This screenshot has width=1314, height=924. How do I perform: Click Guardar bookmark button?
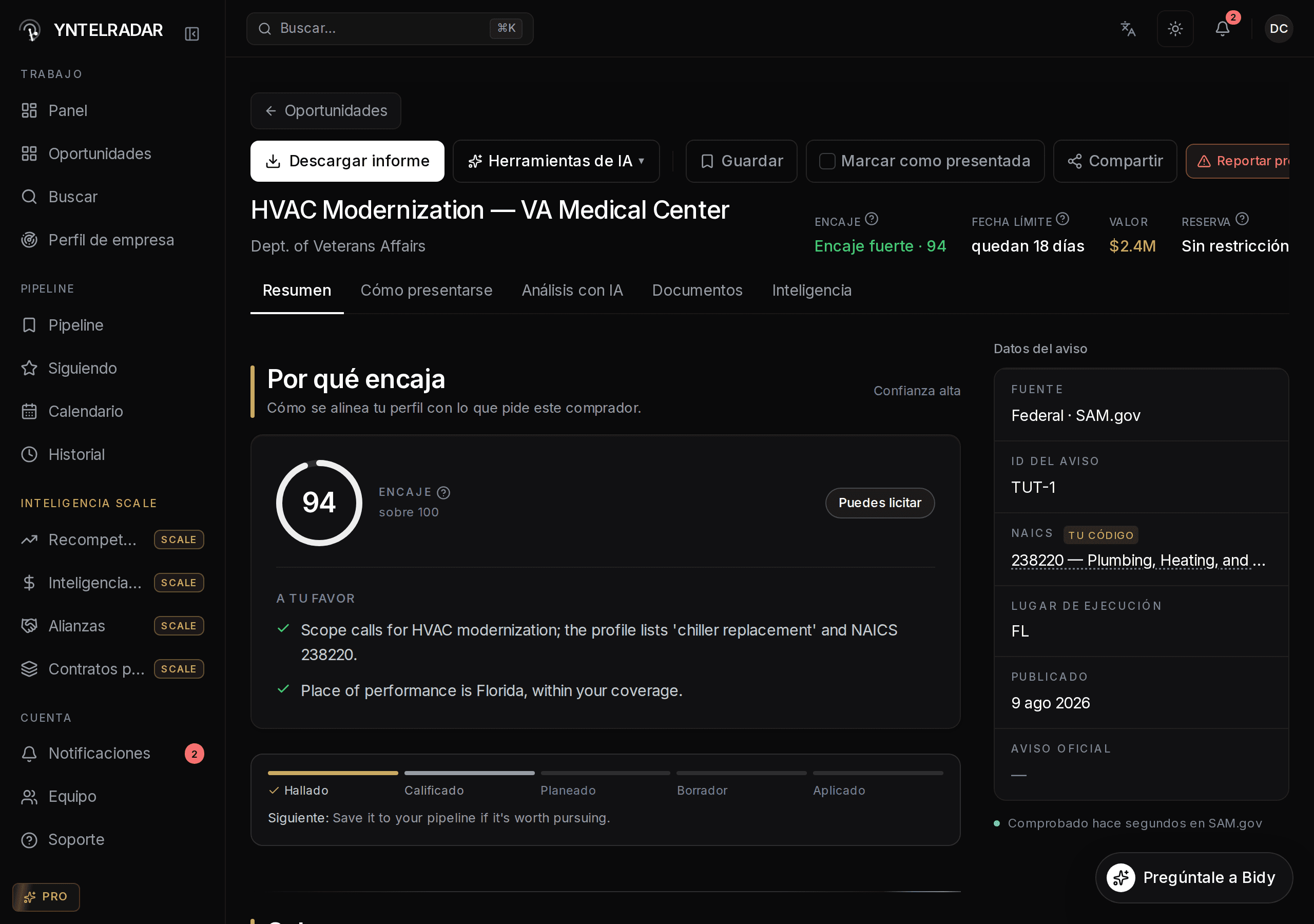[x=741, y=161]
